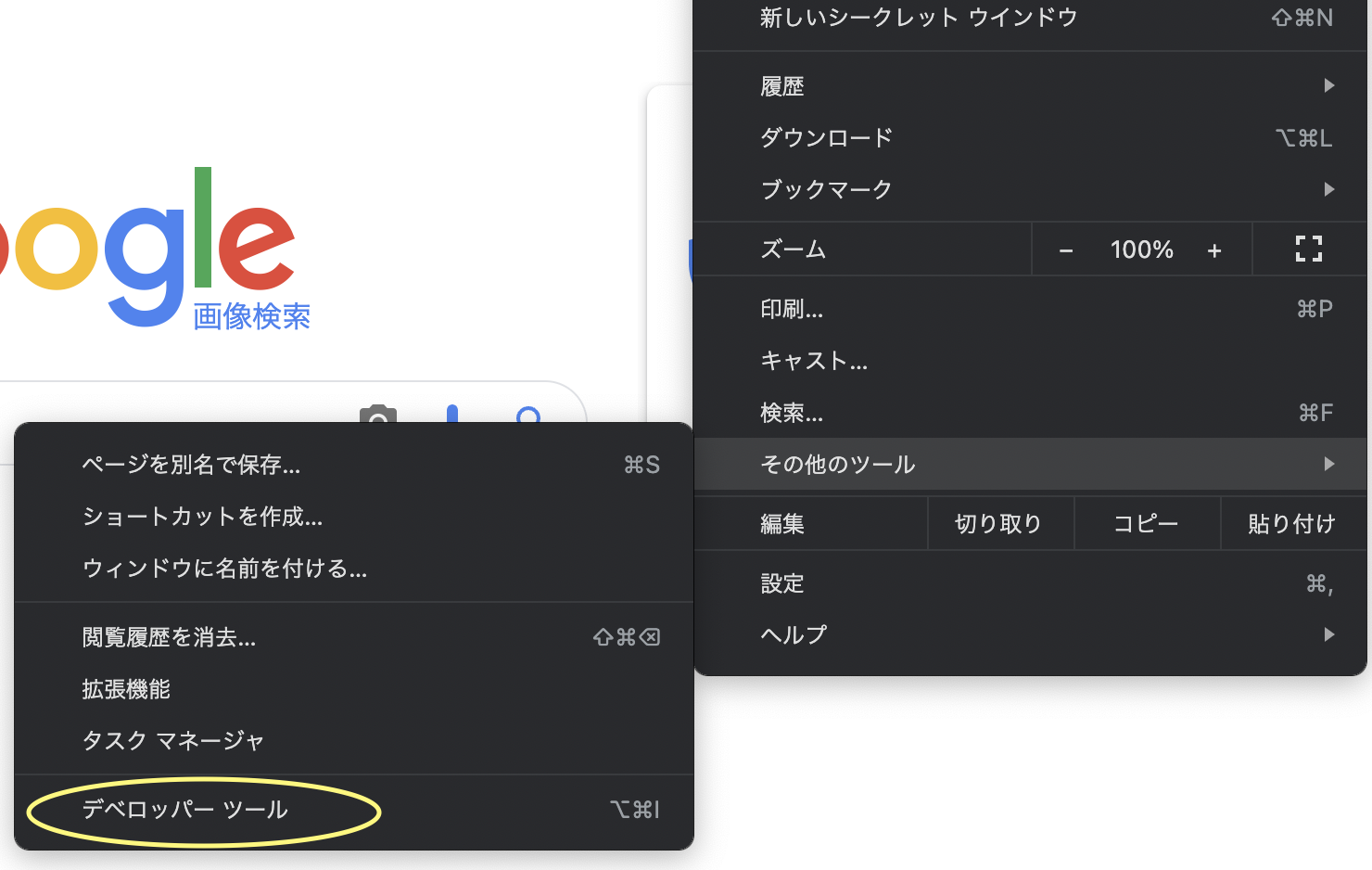The width and height of the screenshot is (1372, 870).
Task: Enter fullscreen via the zoom row icon
Action: tap(1309, 249)
